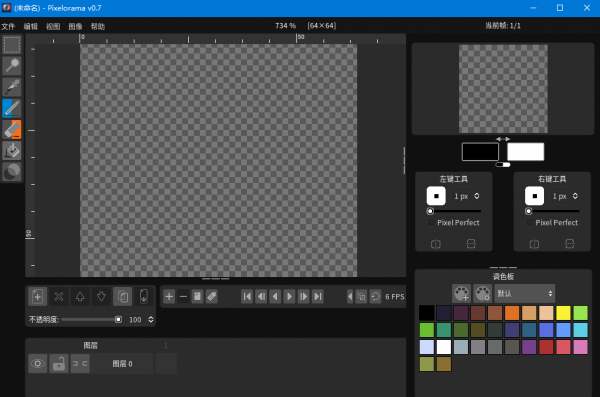Click the left tool brush size slider
The height and width of the screenshot is (397, 600).
pos(454,211)
